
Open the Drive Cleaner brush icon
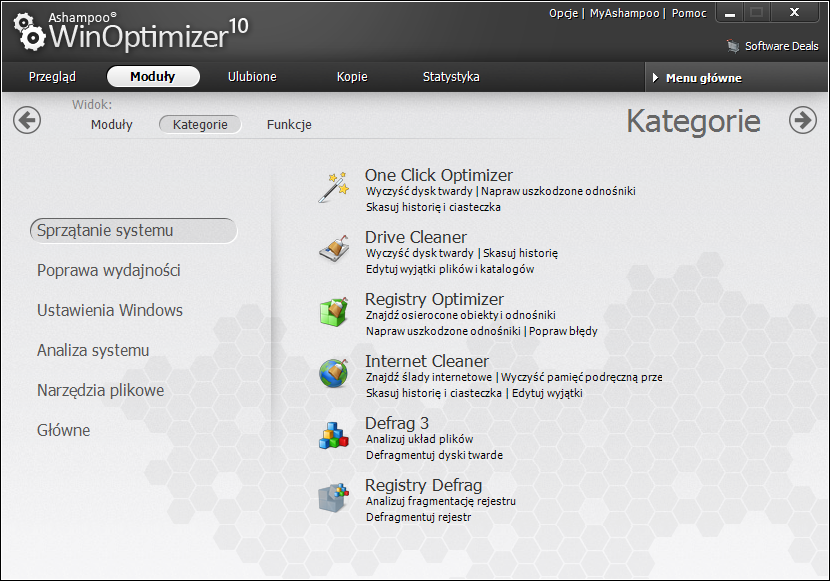333,249
